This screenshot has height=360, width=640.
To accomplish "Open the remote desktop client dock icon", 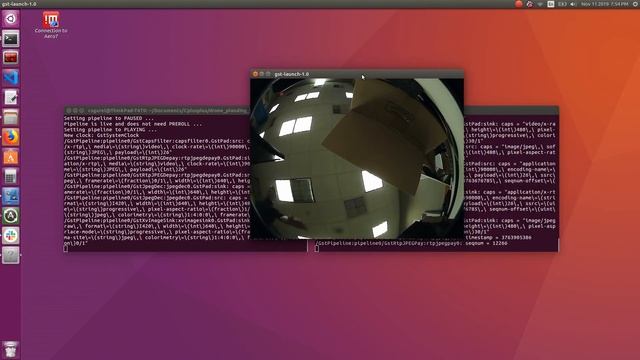I will [x=11, y=196].
